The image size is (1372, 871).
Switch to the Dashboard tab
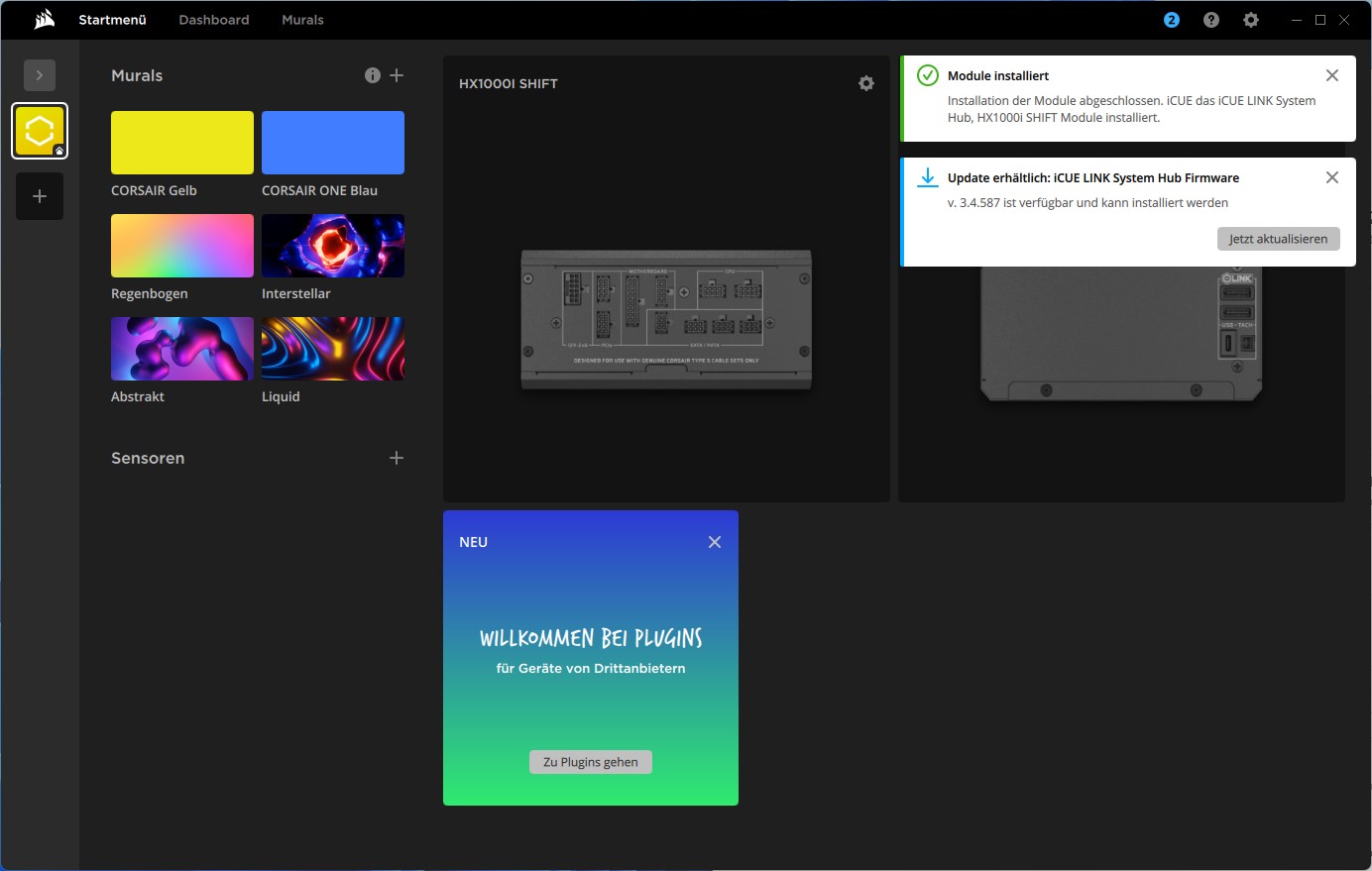214,20
